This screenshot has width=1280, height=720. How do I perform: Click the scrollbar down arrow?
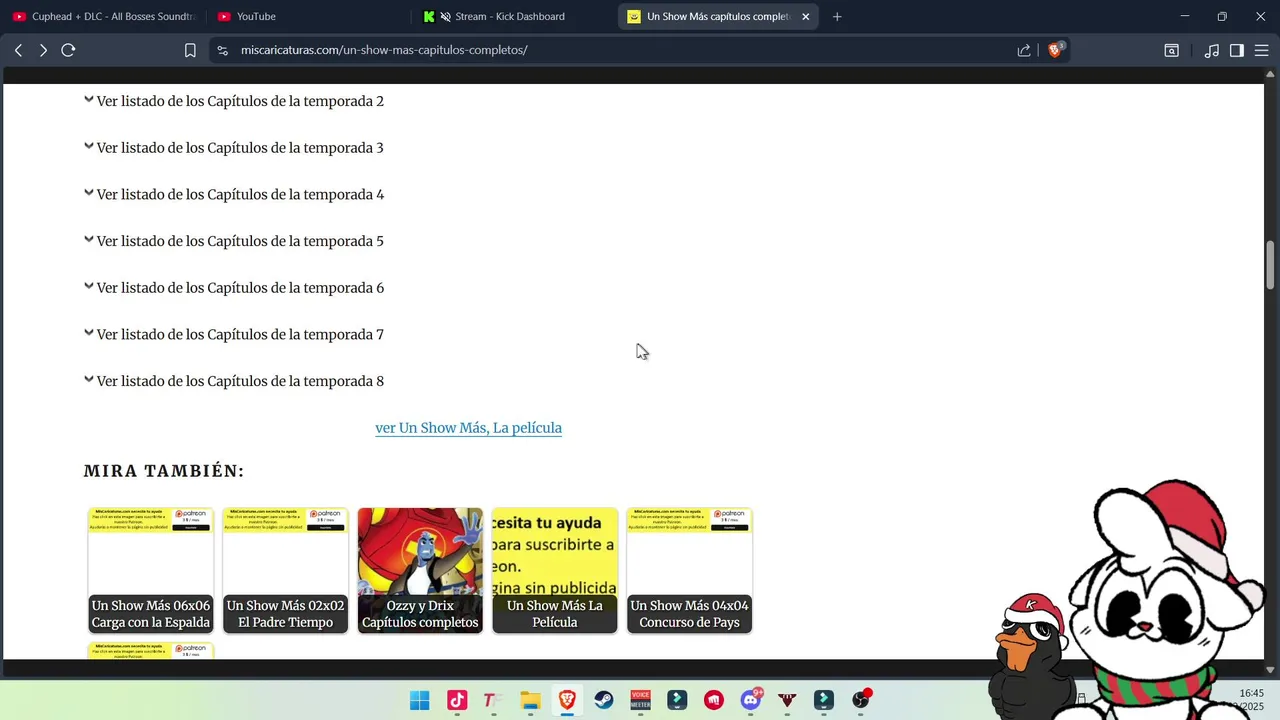pos(1271,670)
